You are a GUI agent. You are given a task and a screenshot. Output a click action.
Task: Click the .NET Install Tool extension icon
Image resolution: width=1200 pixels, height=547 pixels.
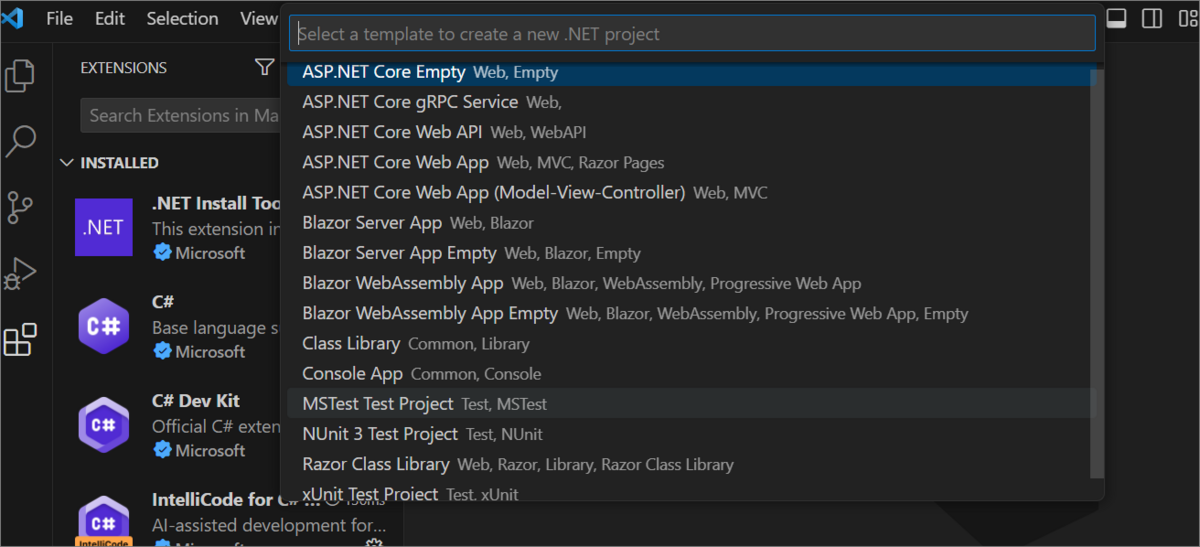[x=104, y=227]
